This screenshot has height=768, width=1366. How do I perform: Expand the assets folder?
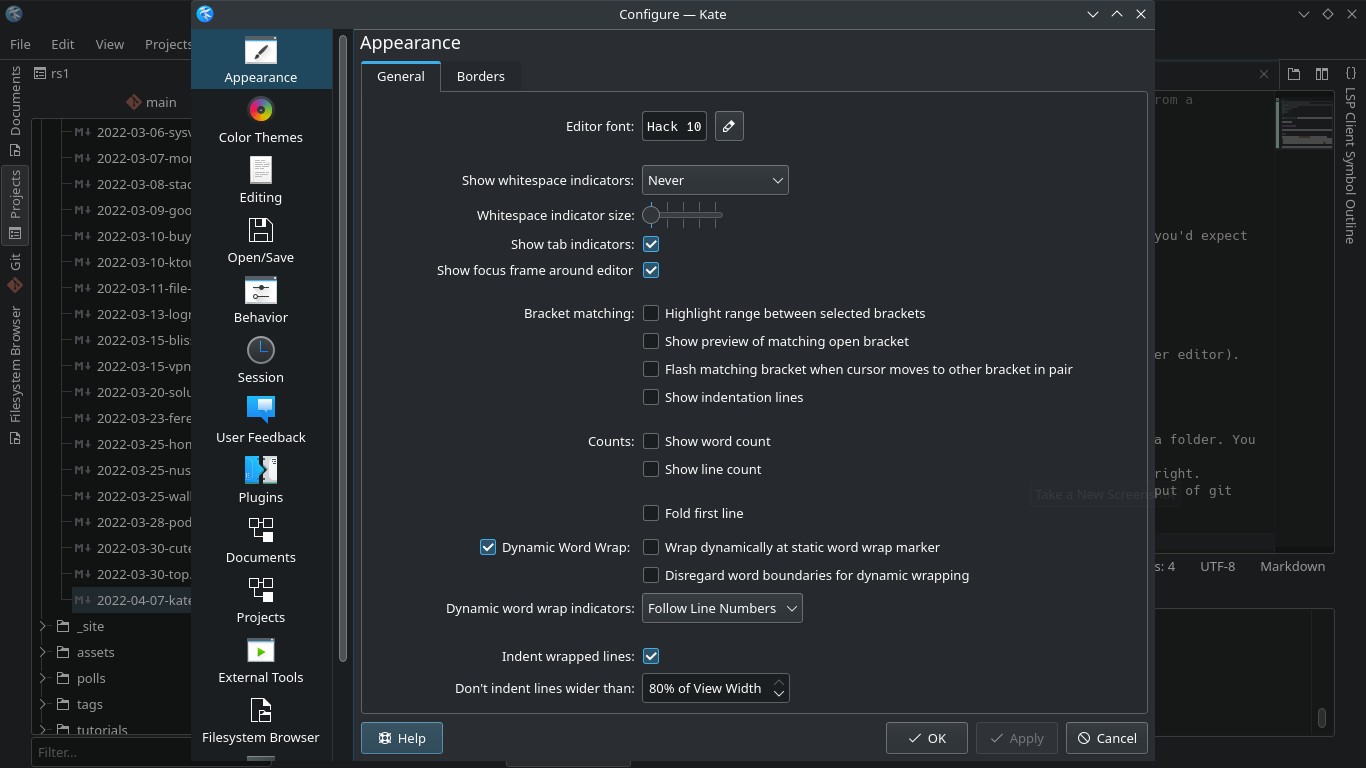pos(43,652)
